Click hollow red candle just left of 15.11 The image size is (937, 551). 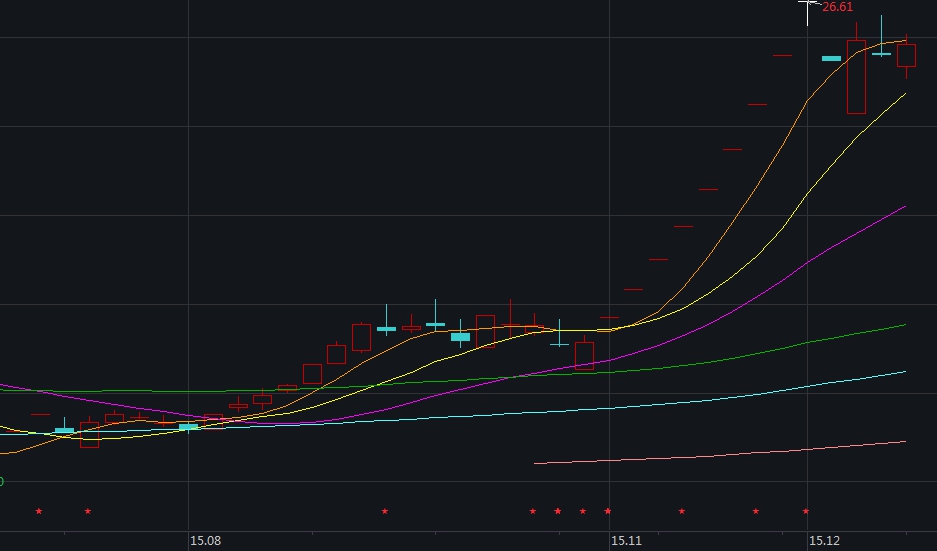click(x=584, y=355)
